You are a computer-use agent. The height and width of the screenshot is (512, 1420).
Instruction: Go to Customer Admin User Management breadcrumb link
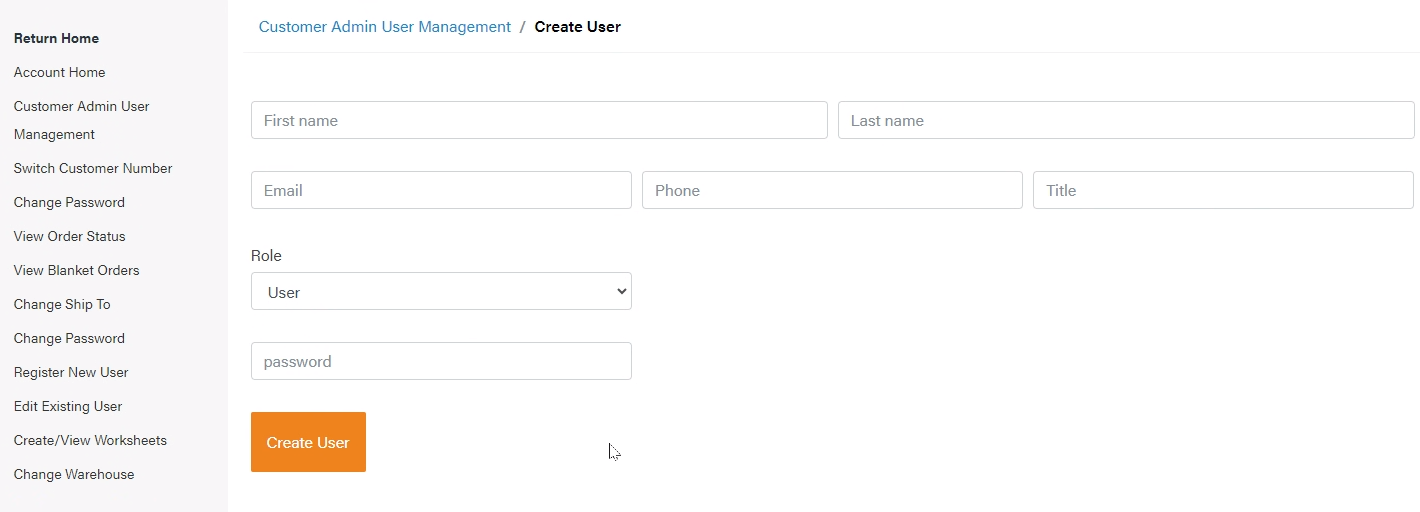pos(385,27)
